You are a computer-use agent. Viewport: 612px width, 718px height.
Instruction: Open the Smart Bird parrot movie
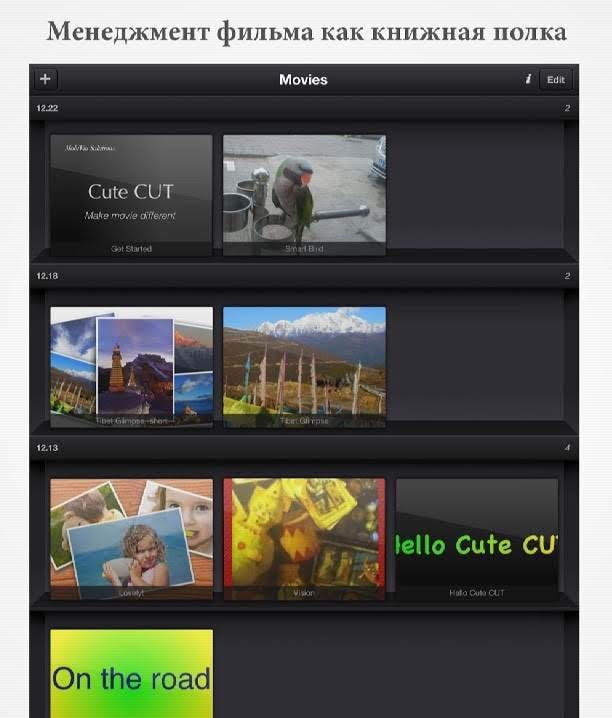(304, 195)
